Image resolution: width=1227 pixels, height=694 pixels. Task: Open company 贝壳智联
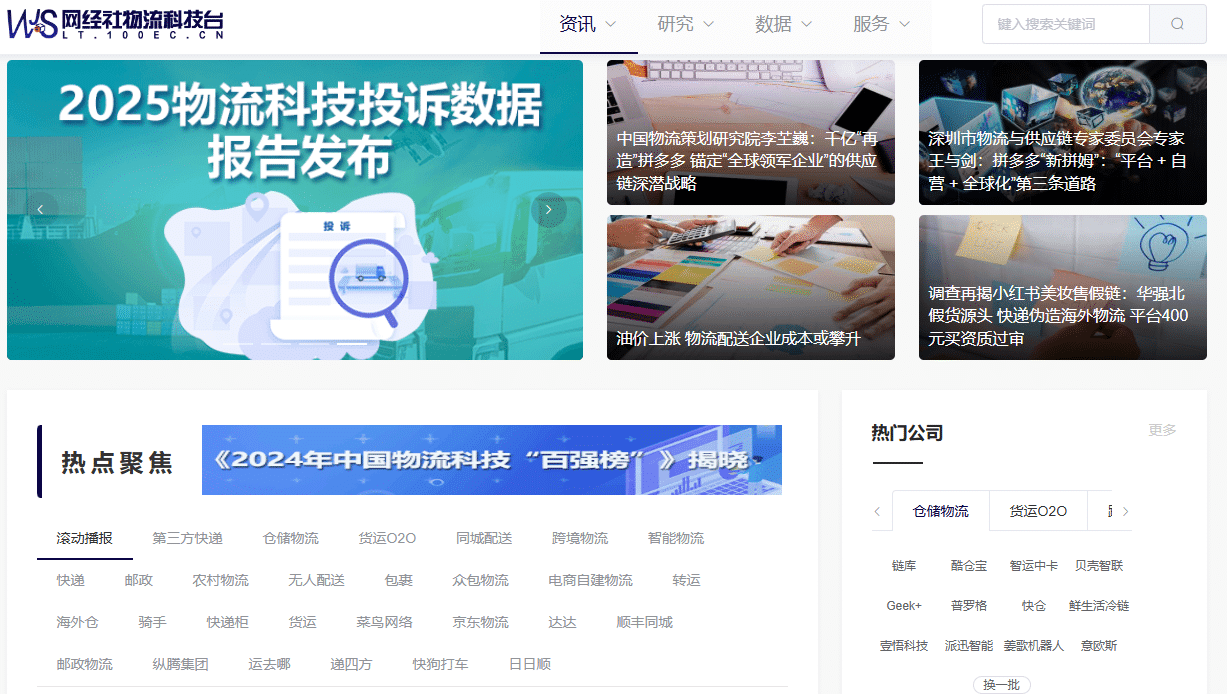click(1099, 566)
